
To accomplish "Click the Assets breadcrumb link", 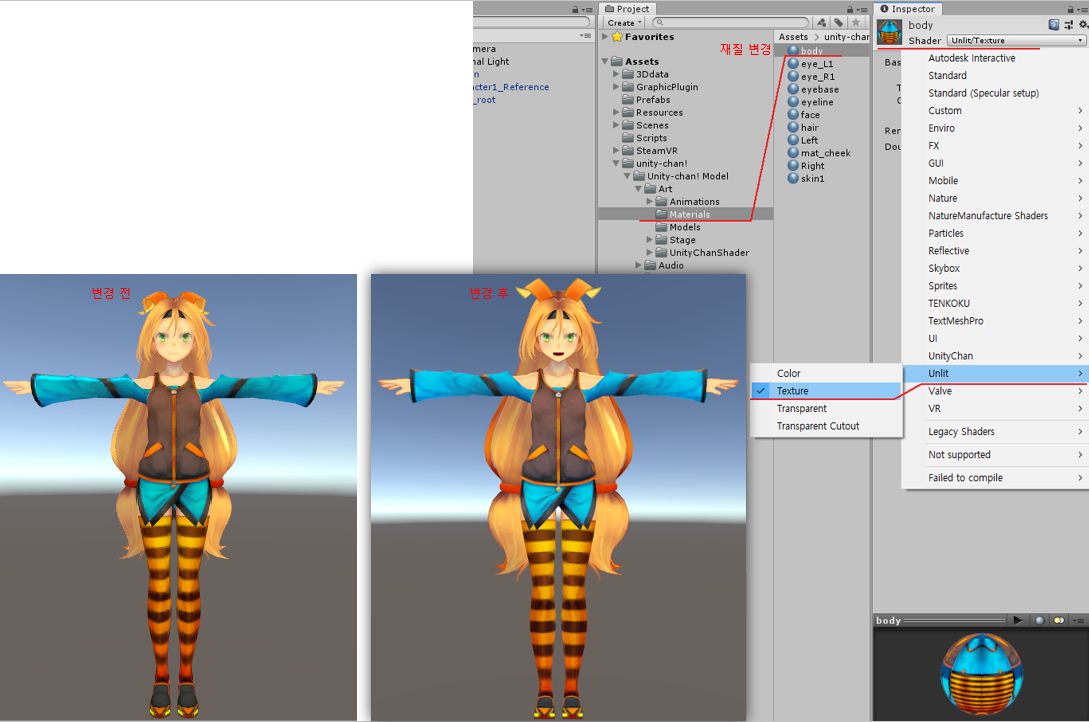I will tap(793, 37).
